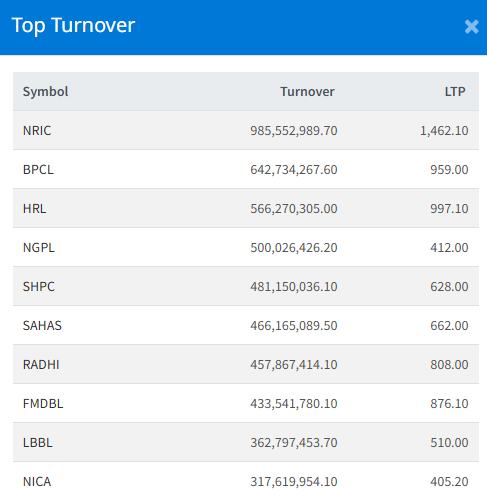Click NRIC turnover value 985,552,989.70
Viewport: 487px width, 495px height.
294,131
